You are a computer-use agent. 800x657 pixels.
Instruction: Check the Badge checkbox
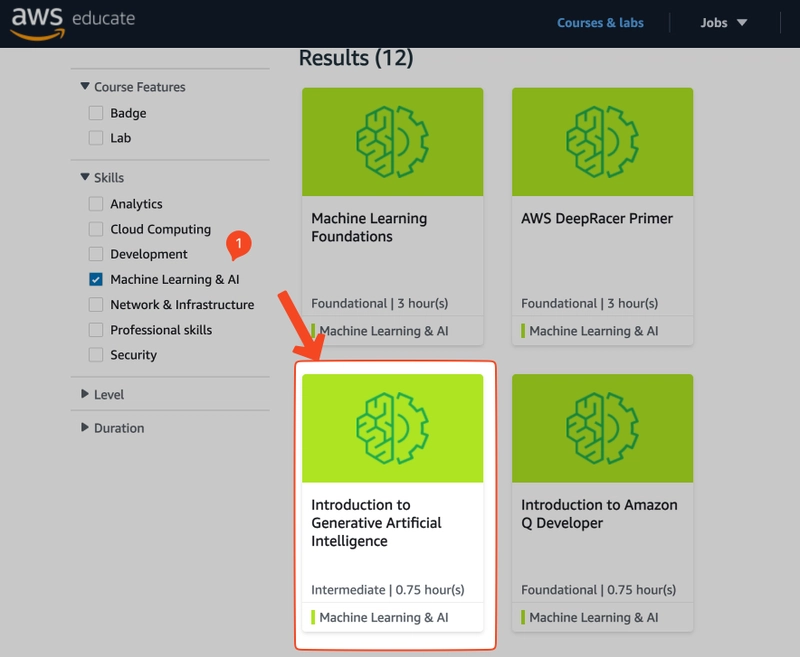[96, 113]
